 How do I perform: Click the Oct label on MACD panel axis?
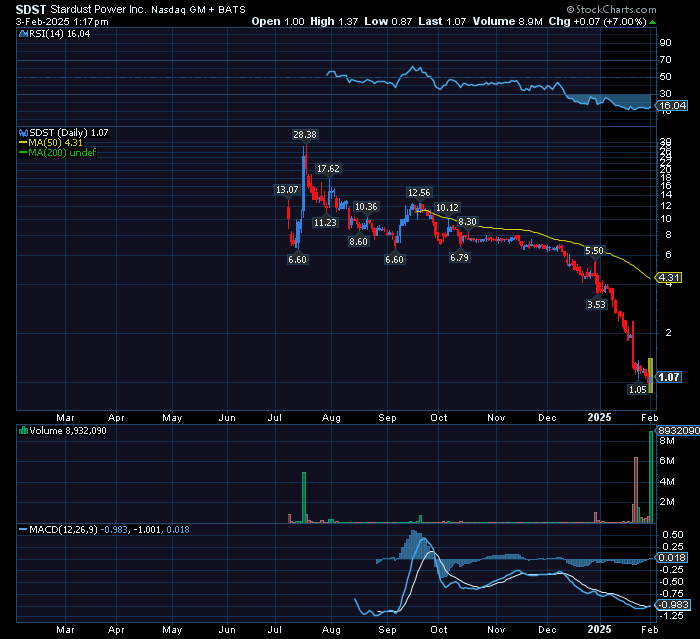coord(438,629)
